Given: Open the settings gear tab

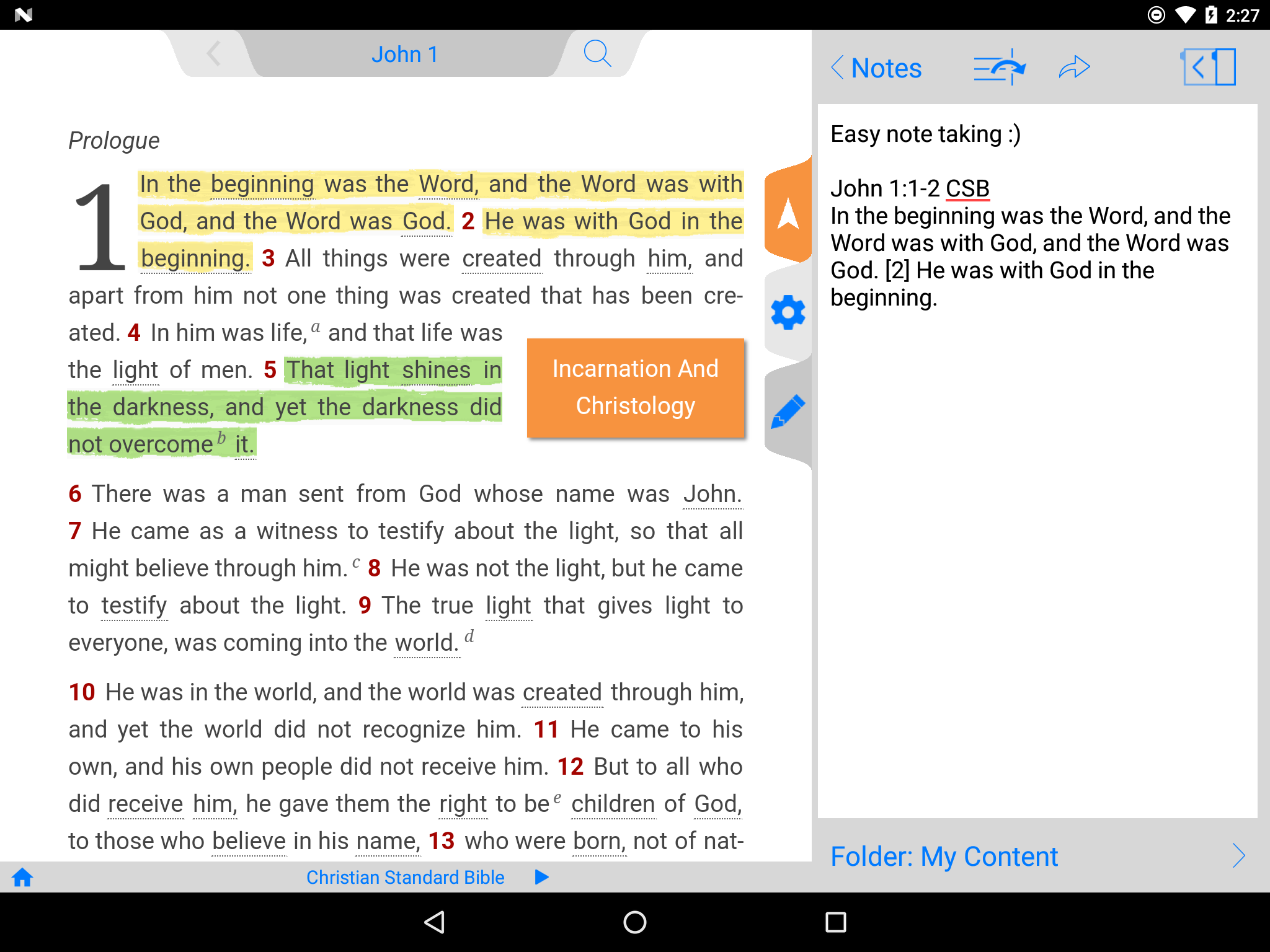Looking at the screenshot, I should (x=788, y=312).
